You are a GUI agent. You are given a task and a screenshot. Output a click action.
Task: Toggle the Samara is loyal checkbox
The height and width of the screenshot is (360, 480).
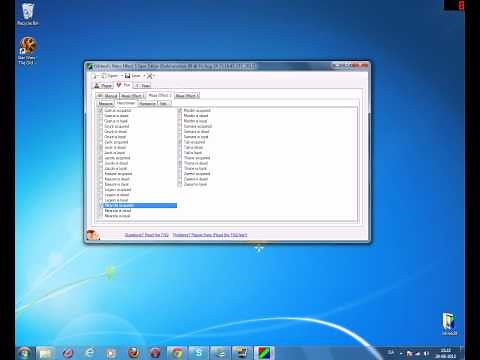(180, 137)
